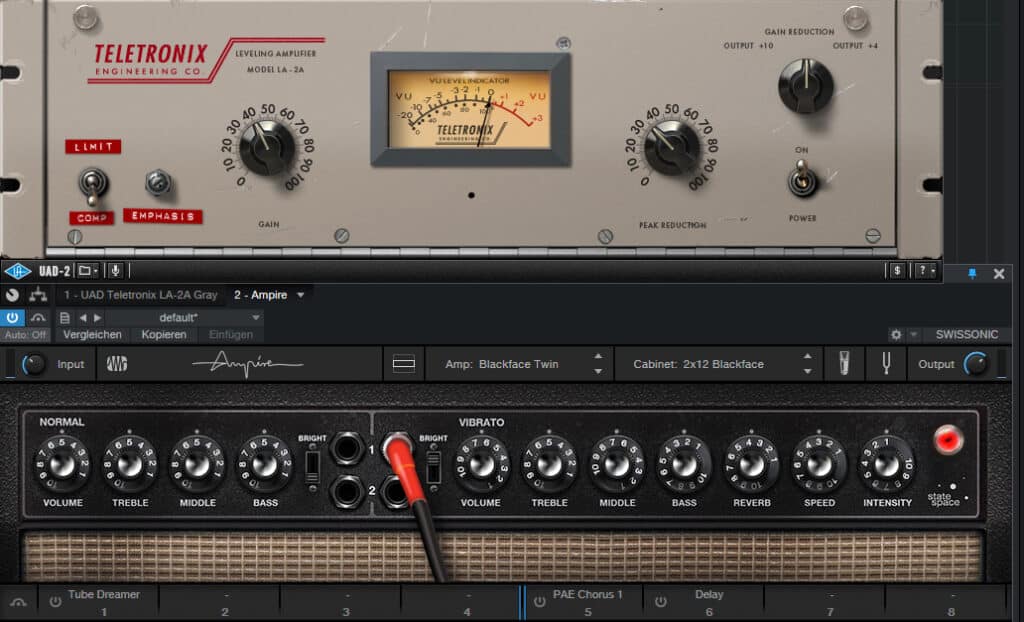Click the Vergleichen button
Screen dimensions: 1024x622
click(92, 335)
